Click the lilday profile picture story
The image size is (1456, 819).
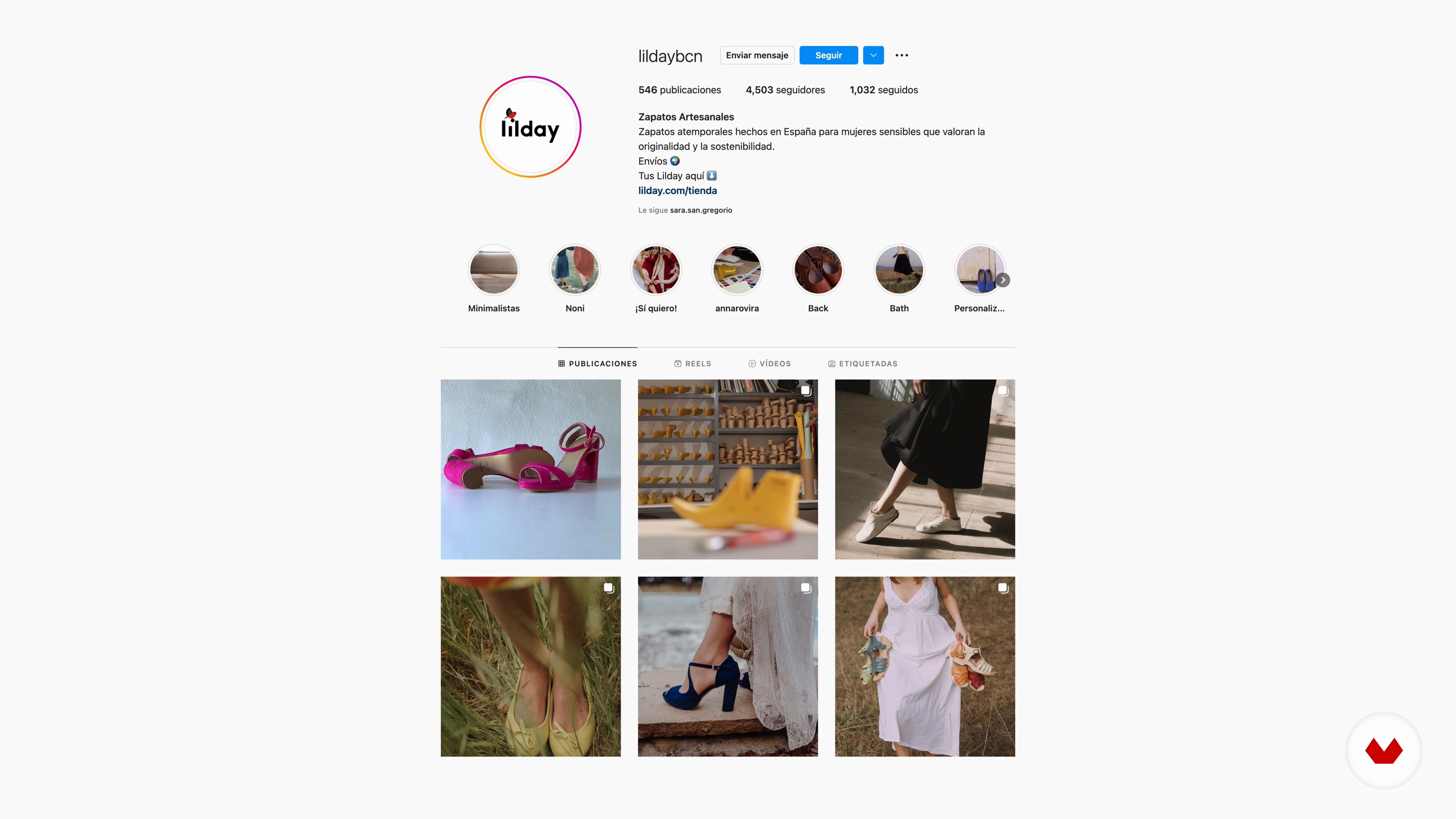point(530,127)
